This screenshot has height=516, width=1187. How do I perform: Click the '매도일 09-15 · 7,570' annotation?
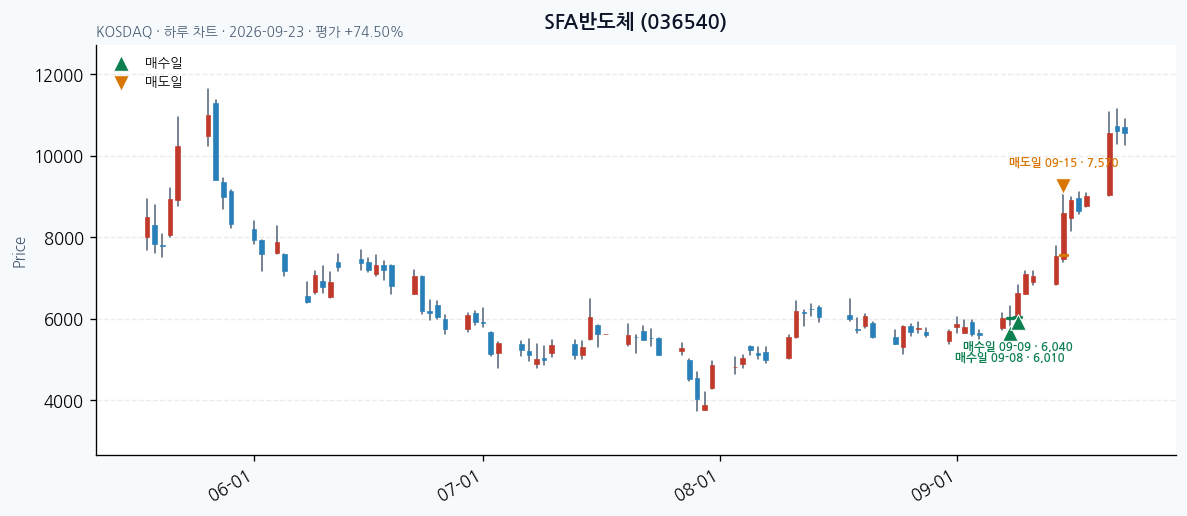tap(1064, 162)
